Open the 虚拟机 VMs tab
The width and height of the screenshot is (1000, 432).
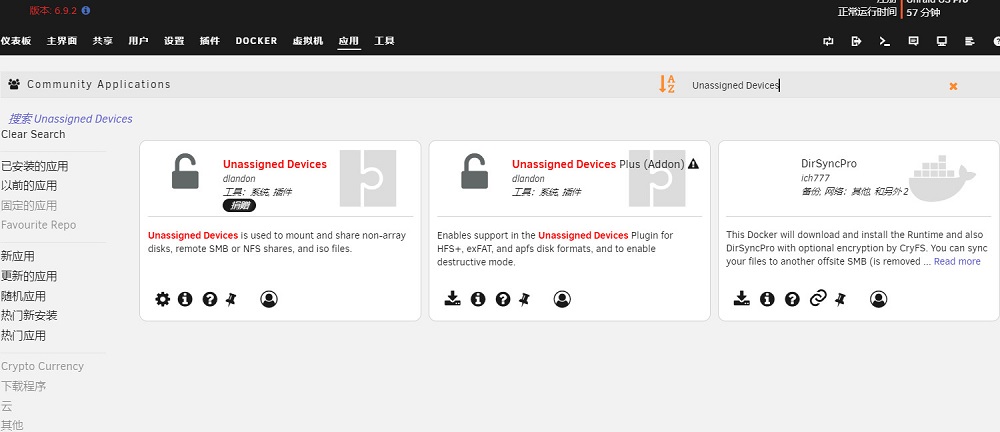click(308, 41)
